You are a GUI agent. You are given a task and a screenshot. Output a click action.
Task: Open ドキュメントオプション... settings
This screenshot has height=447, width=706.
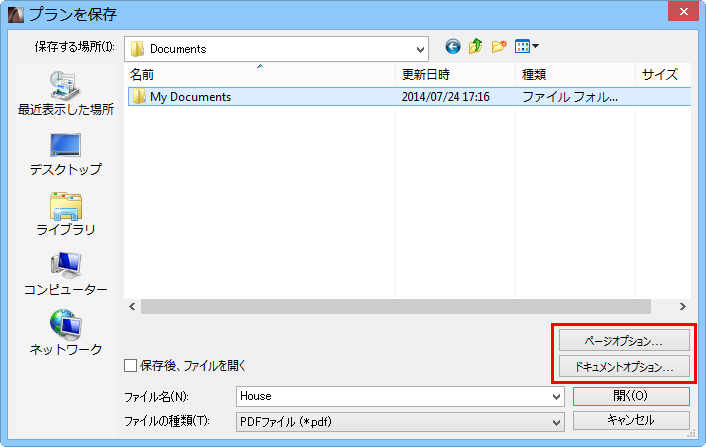(624, 366)
